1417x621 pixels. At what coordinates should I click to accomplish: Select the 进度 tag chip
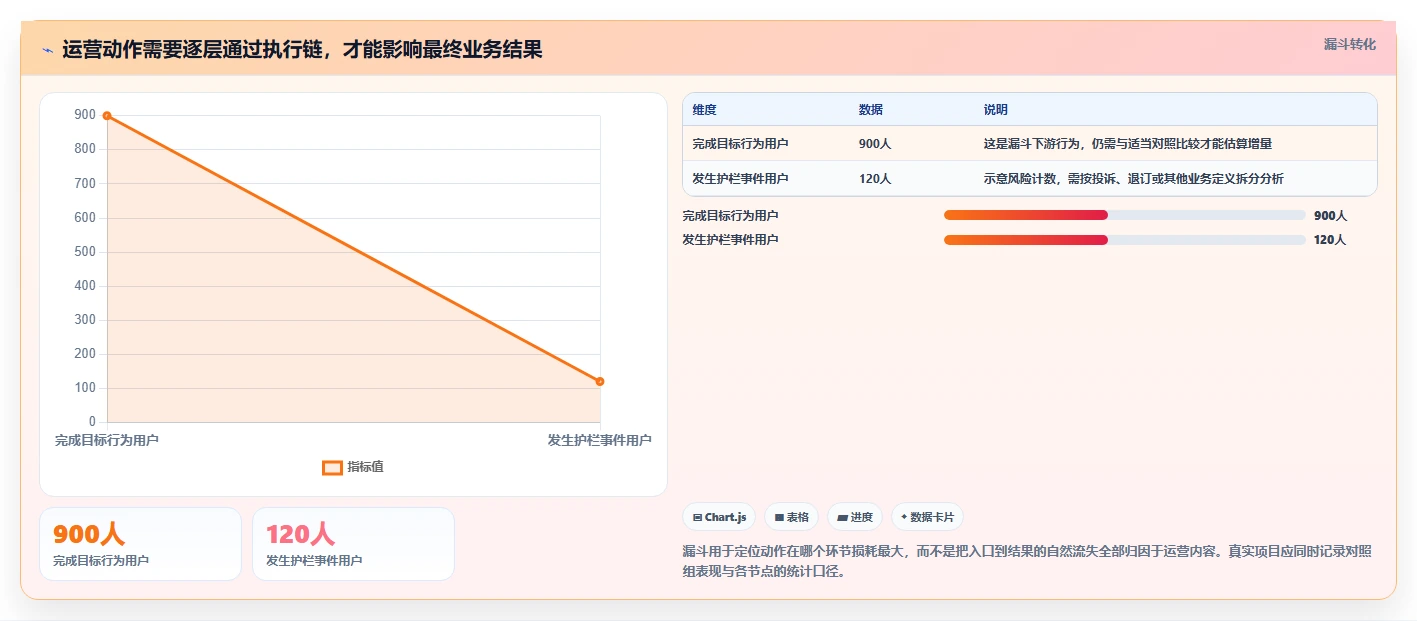(x=855, y=517)
